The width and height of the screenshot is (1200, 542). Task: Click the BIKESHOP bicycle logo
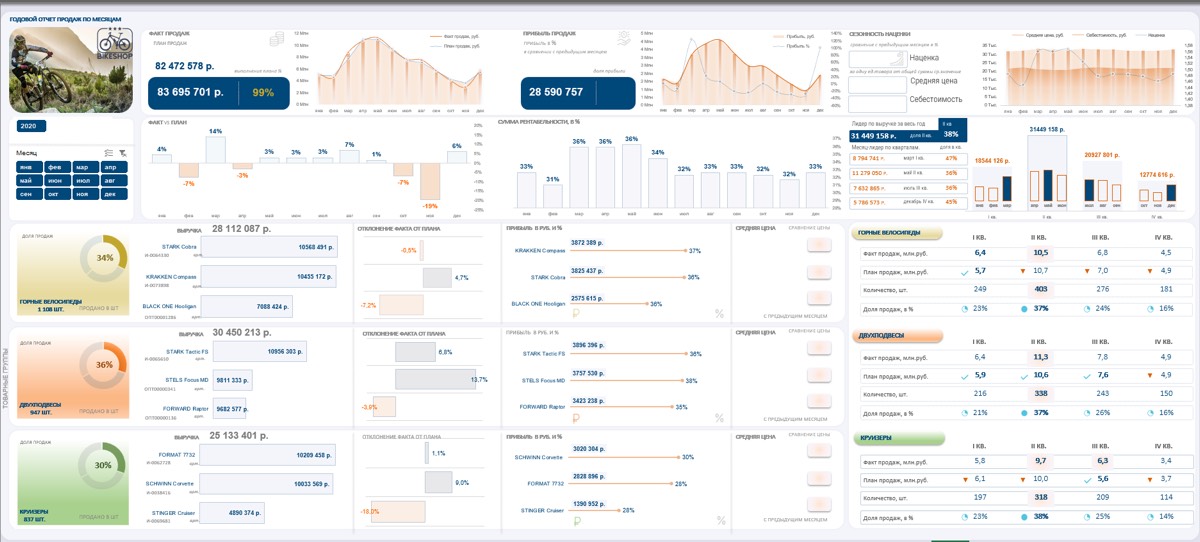coord(115,42)
